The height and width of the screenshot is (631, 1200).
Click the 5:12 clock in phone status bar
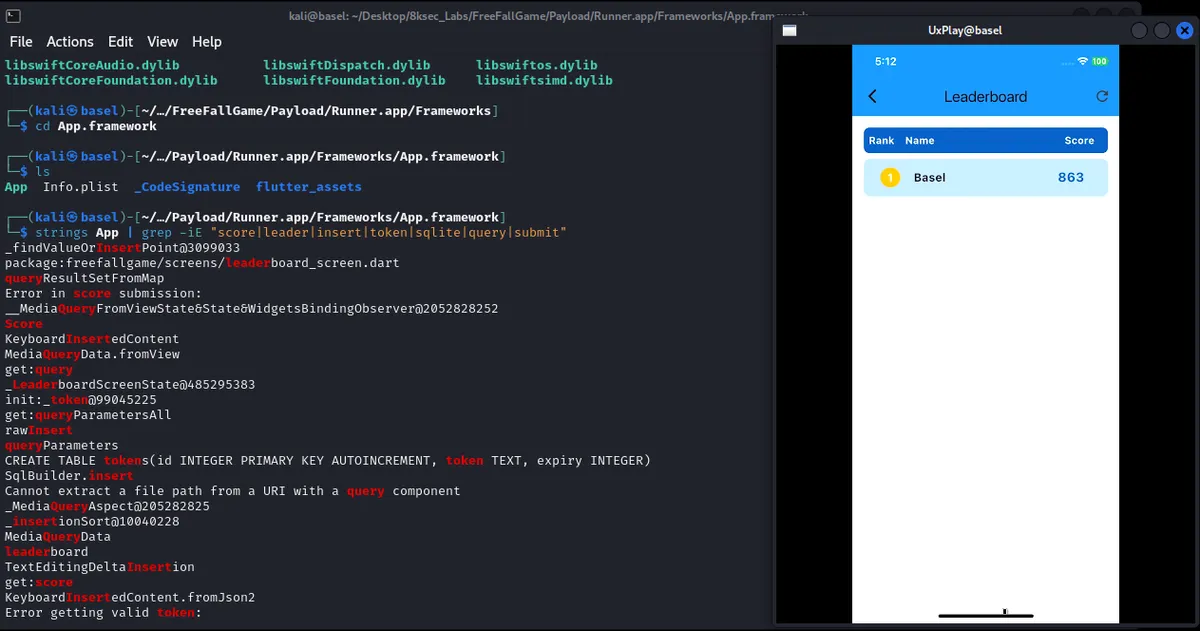point(885,61)
